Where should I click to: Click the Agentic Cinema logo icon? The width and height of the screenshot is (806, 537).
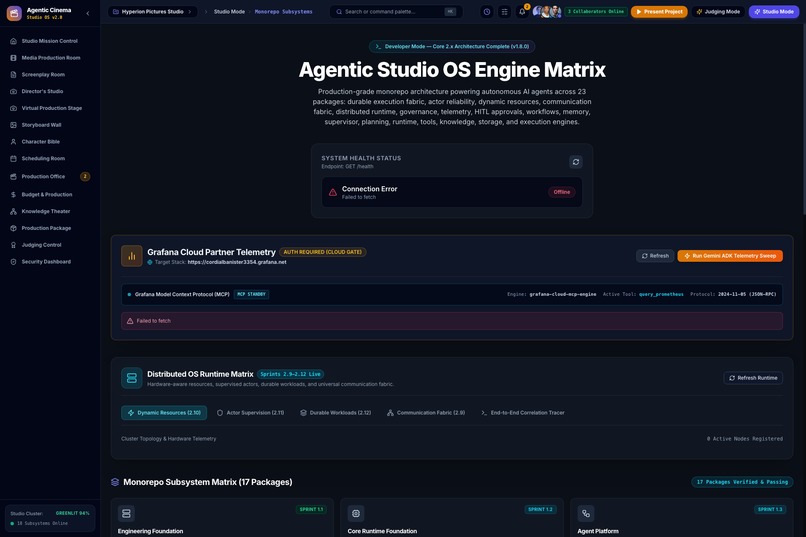pos(14,13)
